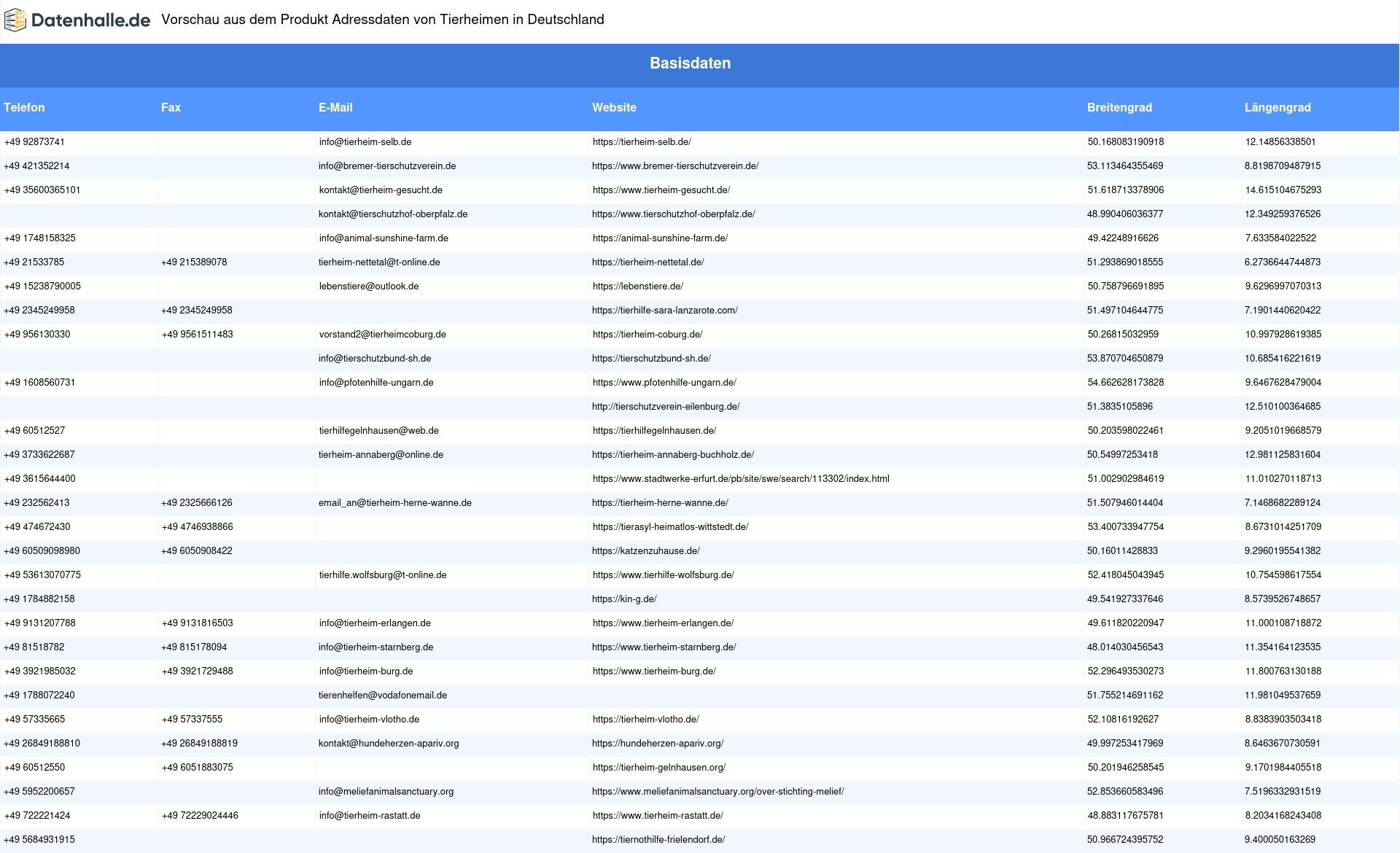Open https://kin-g.de/ link
This screenshot has width=1400, height=853.
[624, 599]
